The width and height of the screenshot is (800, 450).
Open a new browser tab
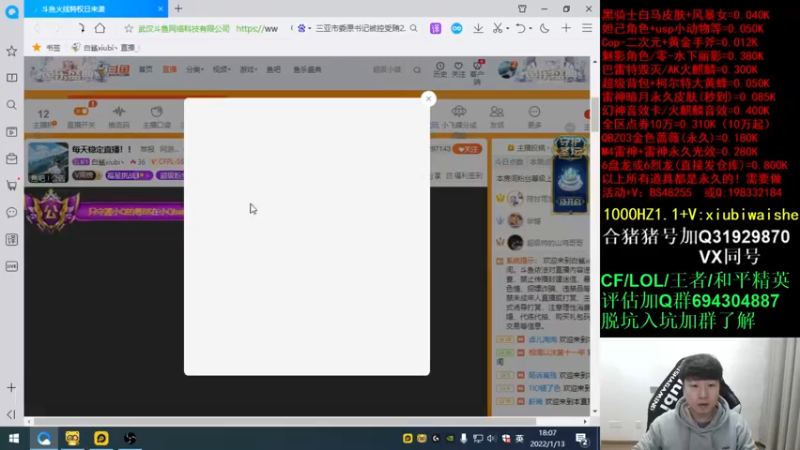point(179,9)
